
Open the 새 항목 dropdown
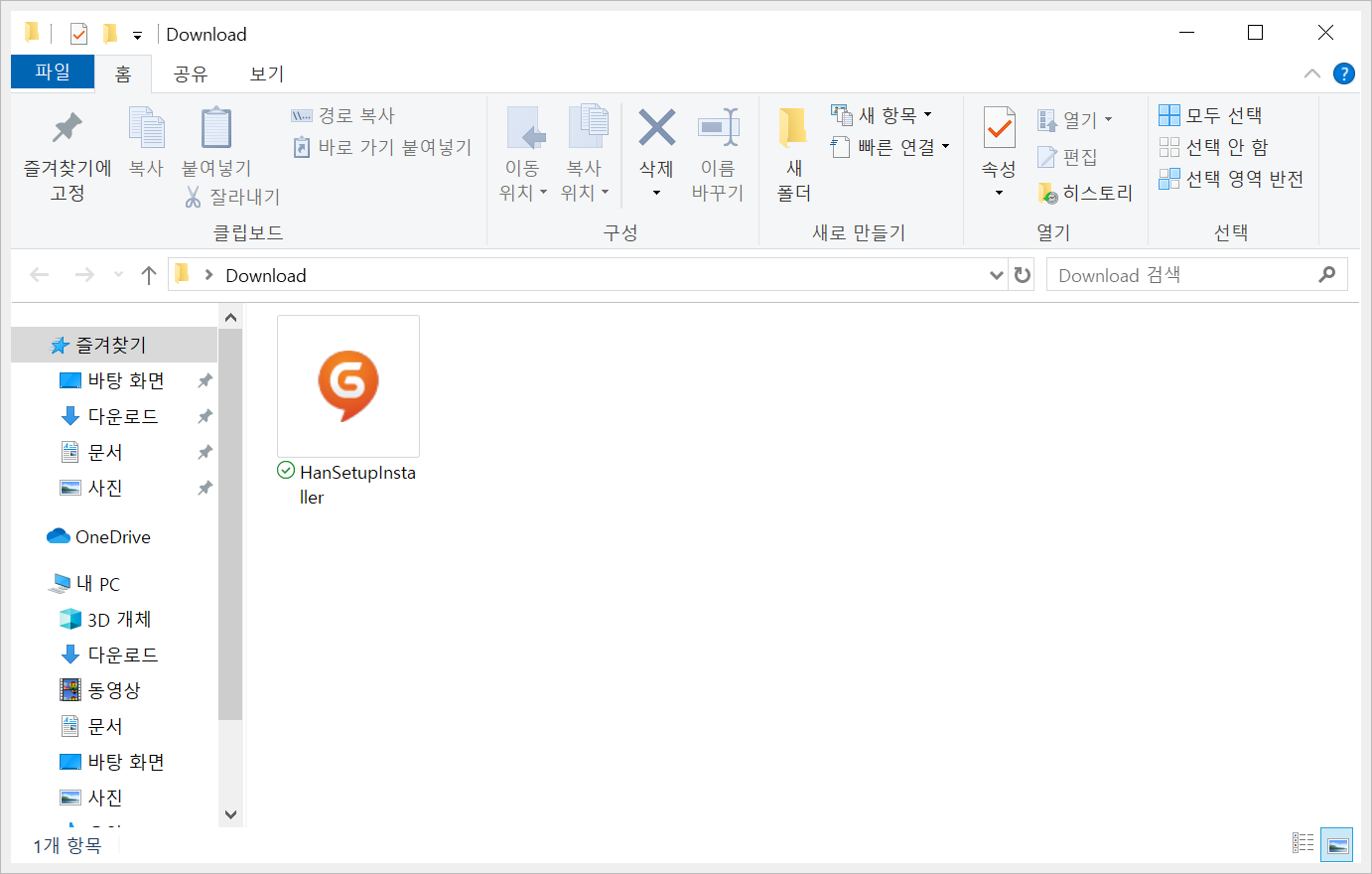coord(882,115)
